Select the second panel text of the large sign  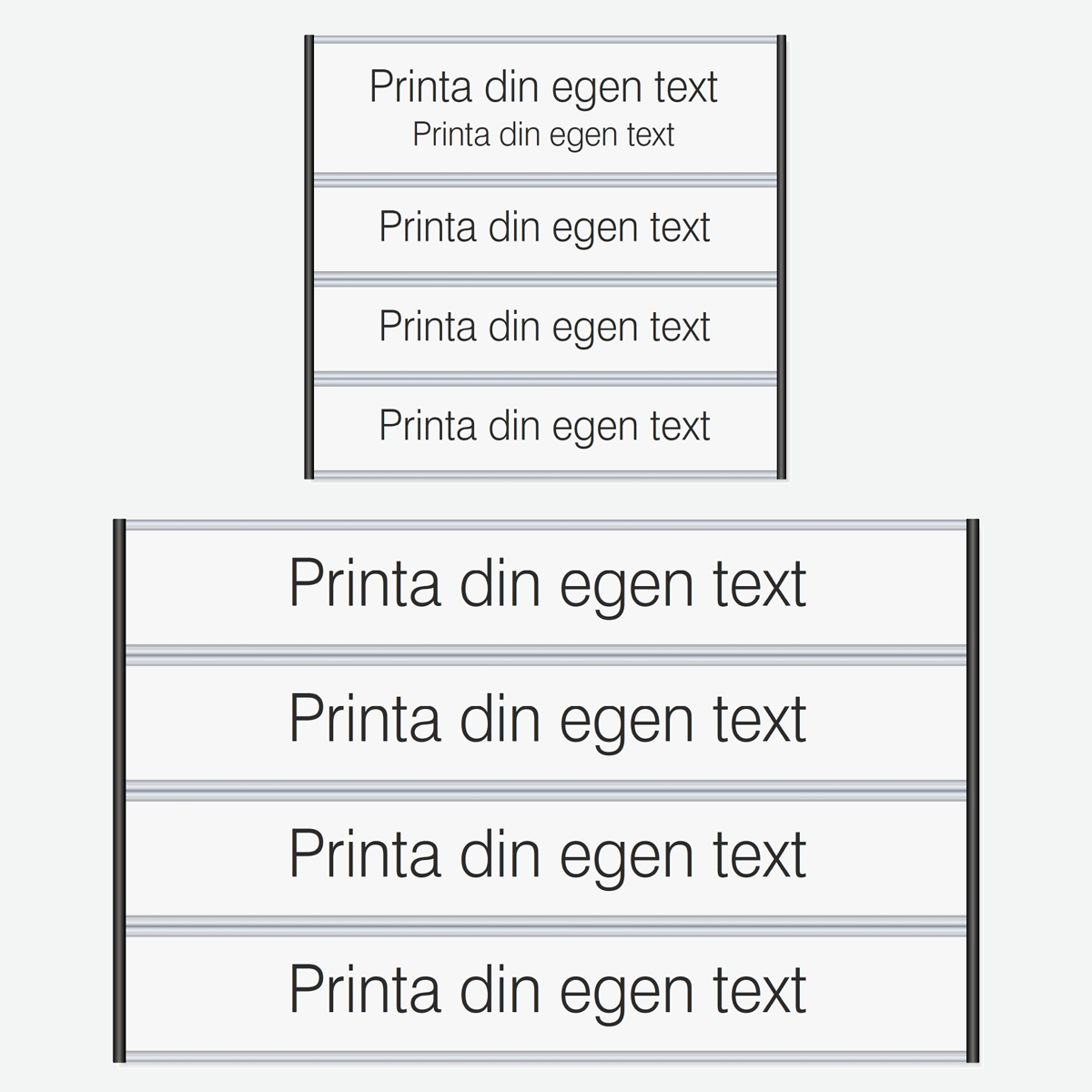click(x=547, y=719)
